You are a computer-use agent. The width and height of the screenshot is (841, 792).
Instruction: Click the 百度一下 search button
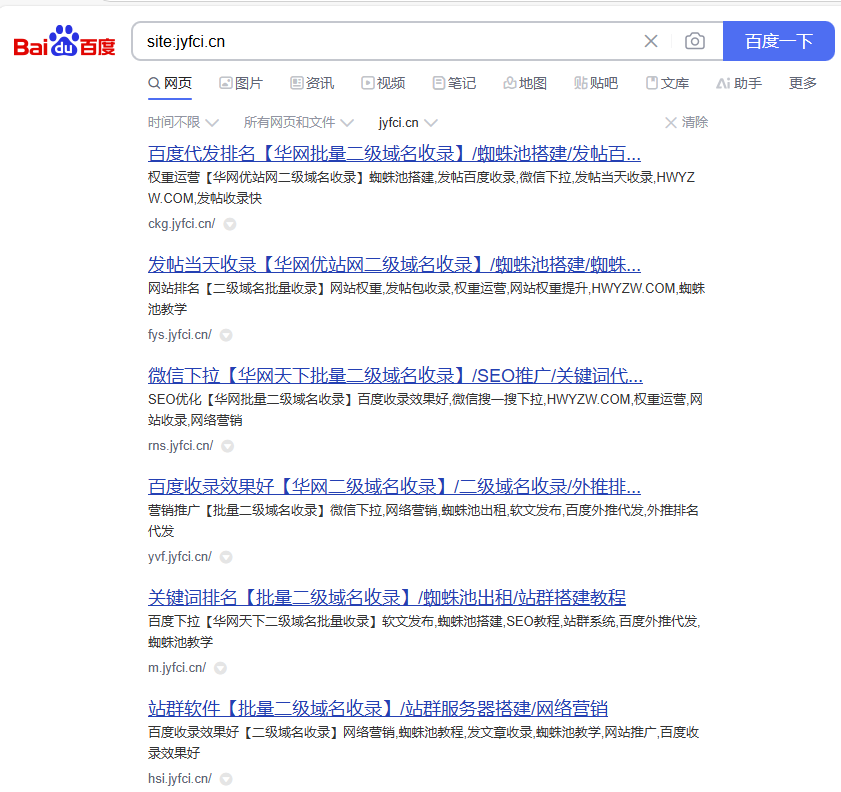click(x=778, y=41)
